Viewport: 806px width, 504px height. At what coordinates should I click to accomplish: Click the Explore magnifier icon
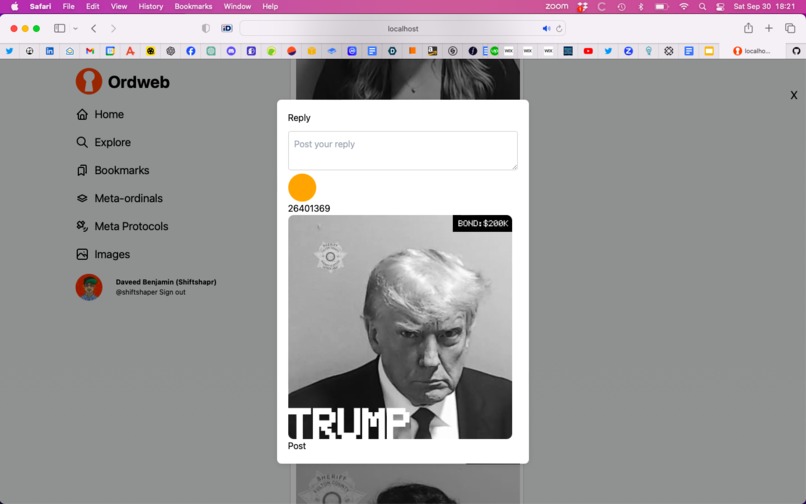[x=82, y=142]
